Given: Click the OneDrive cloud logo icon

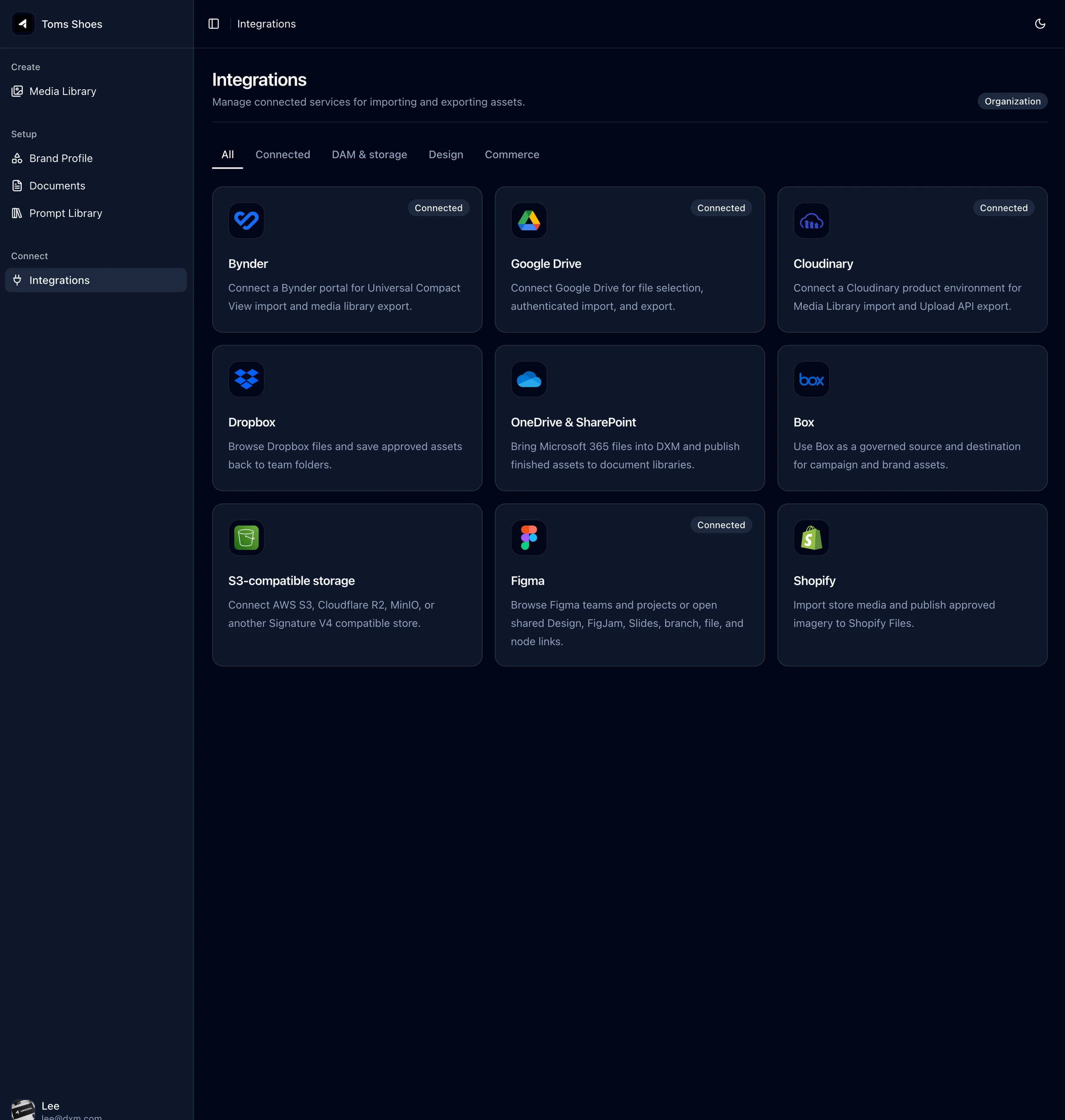Looking at the screenshot, I should point(529,379).
